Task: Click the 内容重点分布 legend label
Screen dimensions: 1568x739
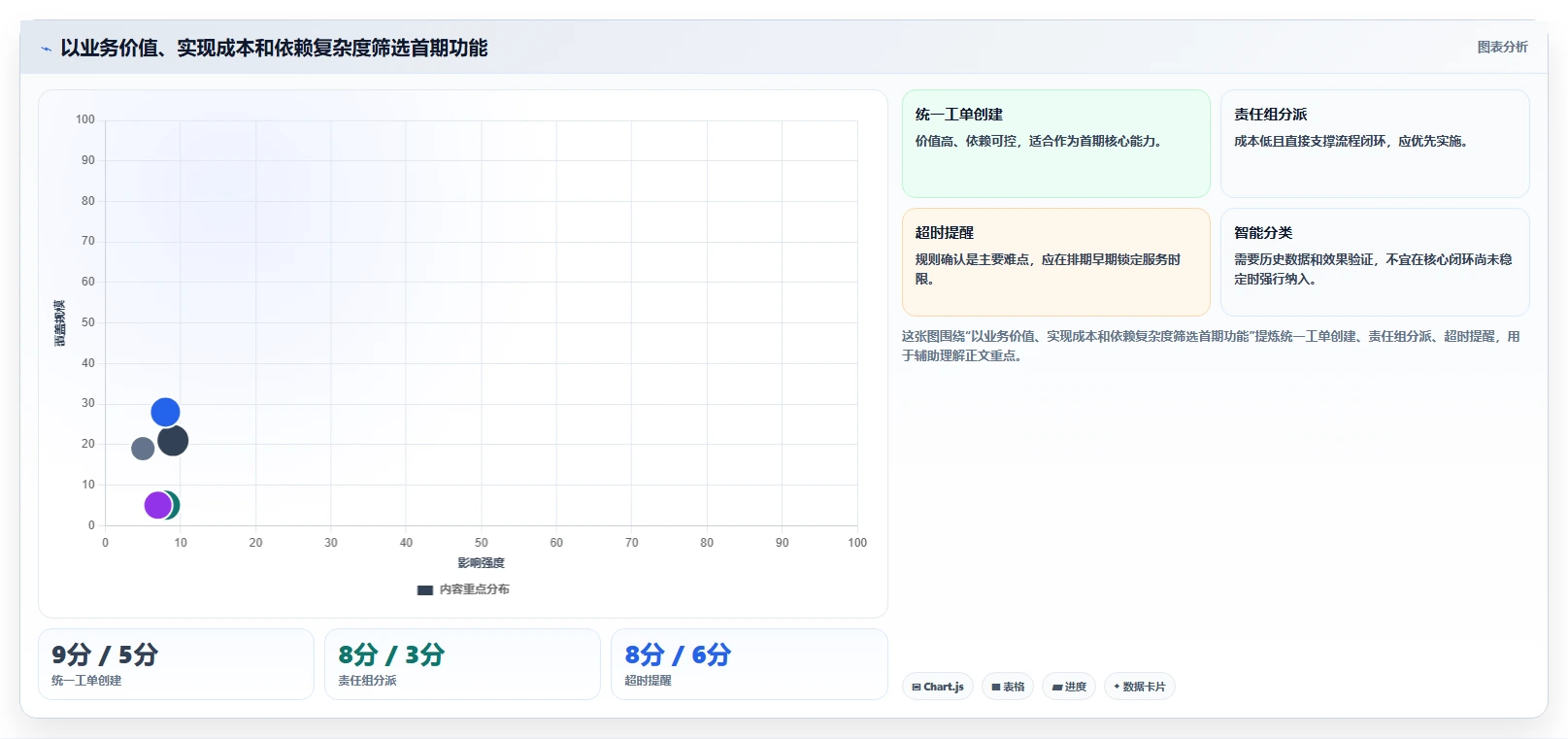Action: tap(474, 589)
